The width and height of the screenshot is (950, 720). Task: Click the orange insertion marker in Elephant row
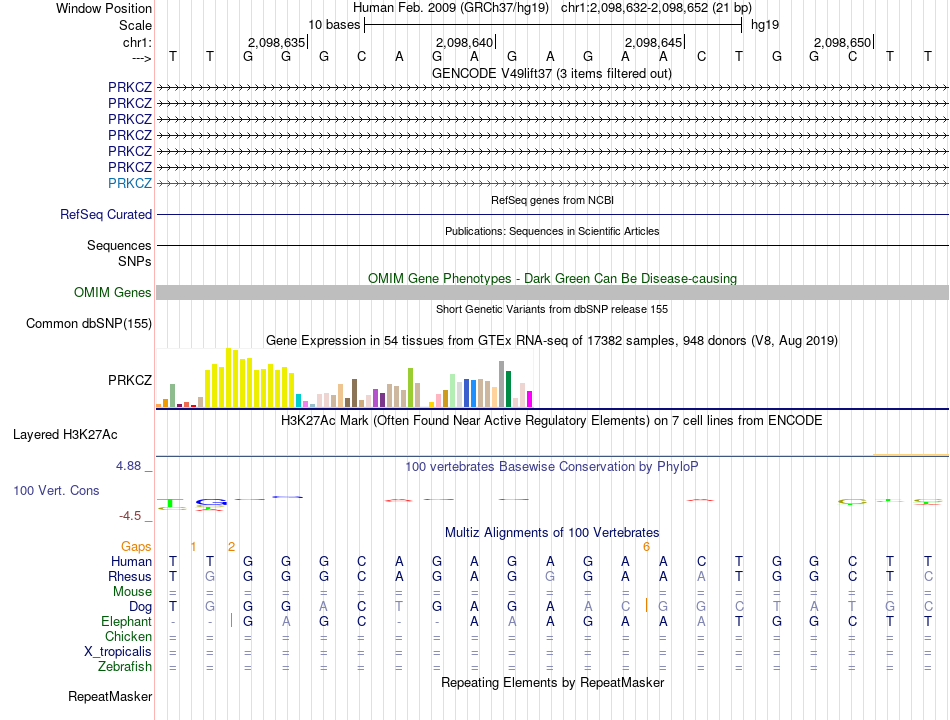point(231,620)
